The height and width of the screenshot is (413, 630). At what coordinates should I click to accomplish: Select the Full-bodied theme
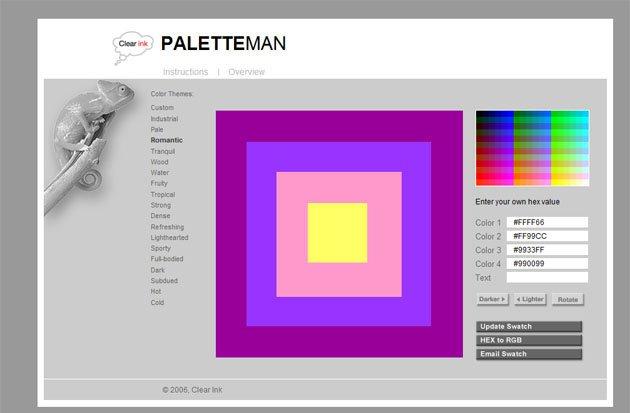click(x=167, y=259)
